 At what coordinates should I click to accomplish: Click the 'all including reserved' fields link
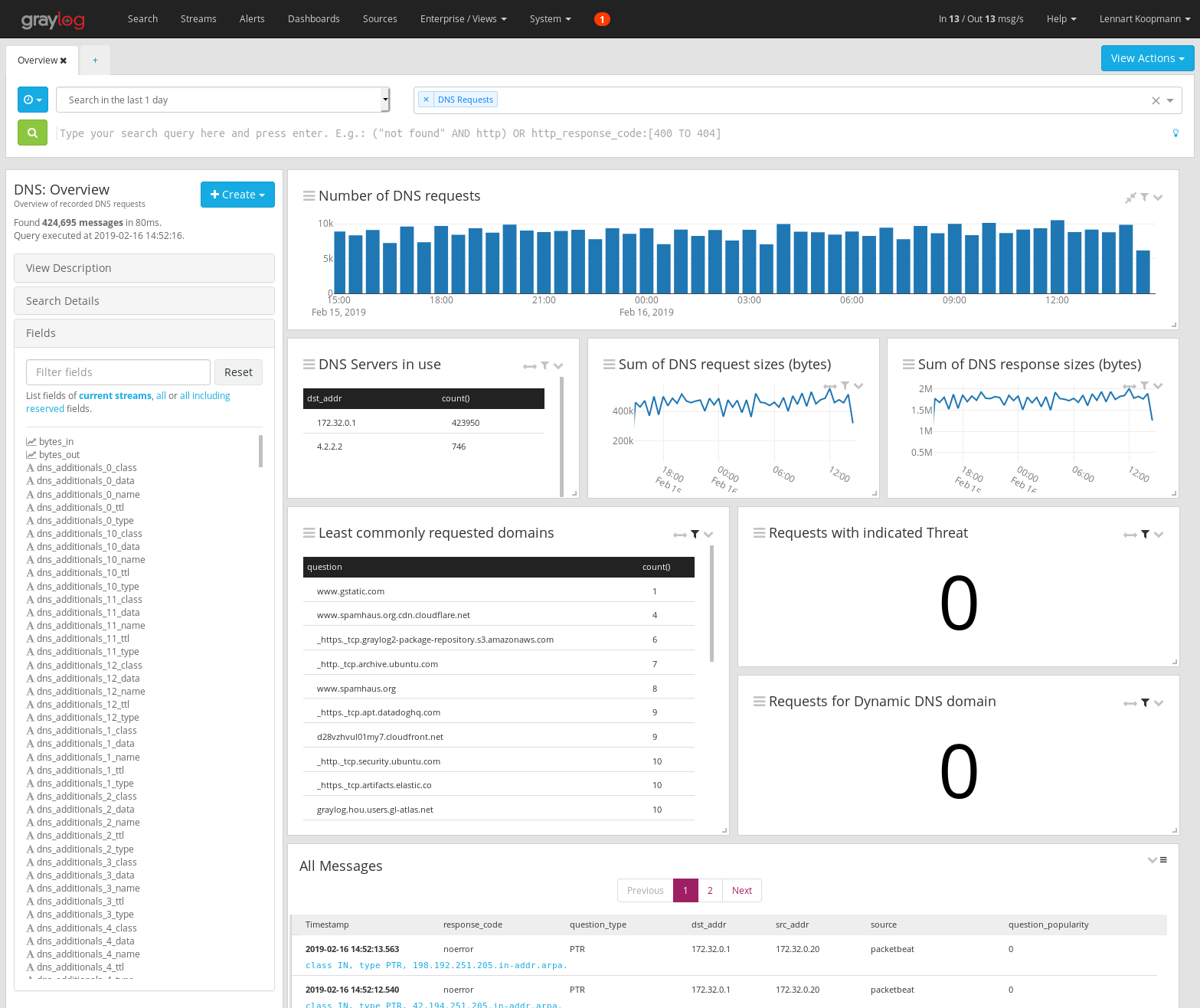tap(128, 402)
